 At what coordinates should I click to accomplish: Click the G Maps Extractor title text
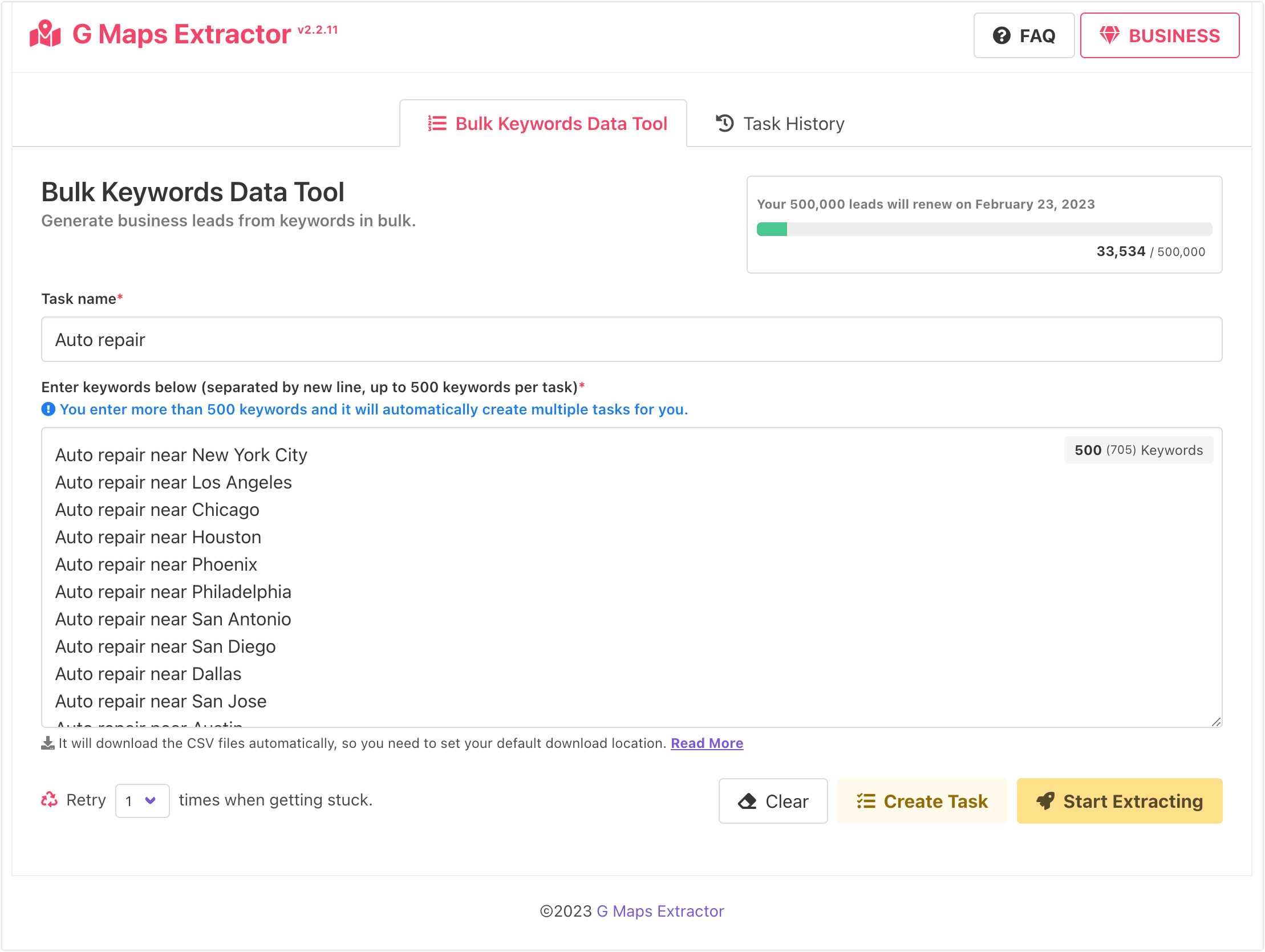click(x=181, y=34)
